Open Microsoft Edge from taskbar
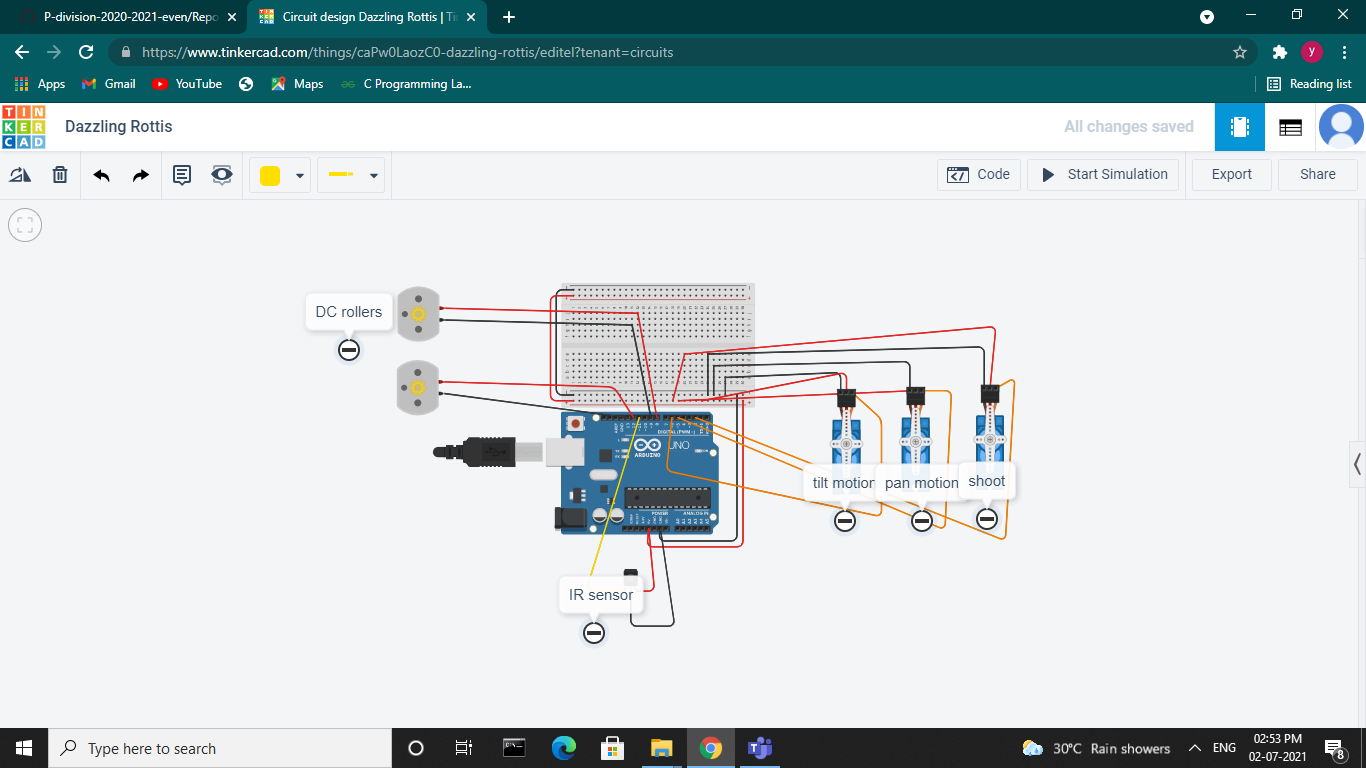Screen dimensions: 1366x768 point(564,748)
